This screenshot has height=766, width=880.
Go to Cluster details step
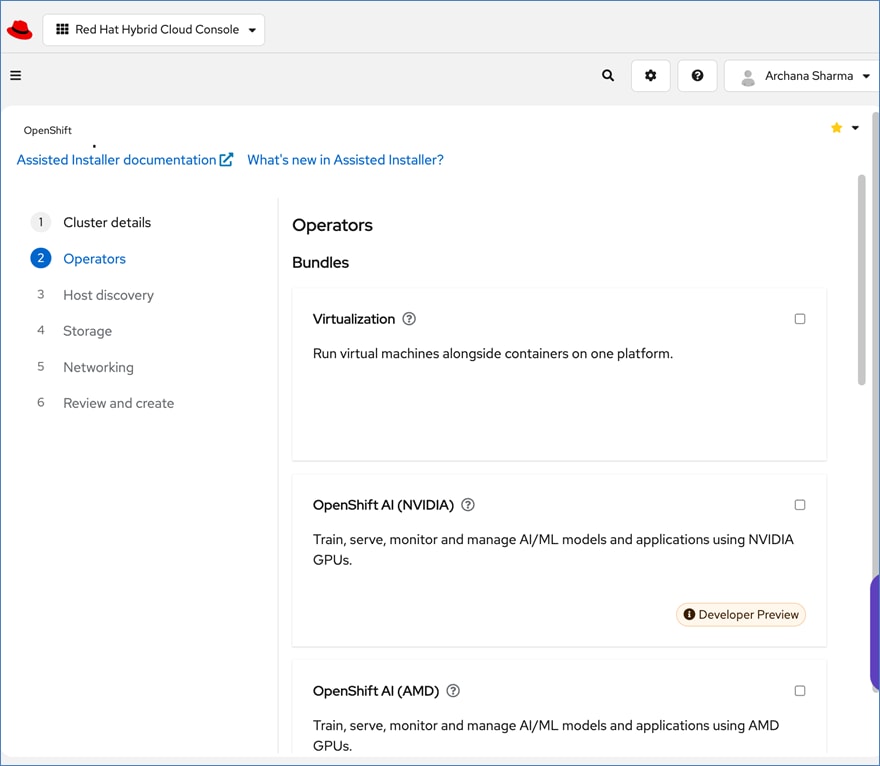click(x=107, y=222)
